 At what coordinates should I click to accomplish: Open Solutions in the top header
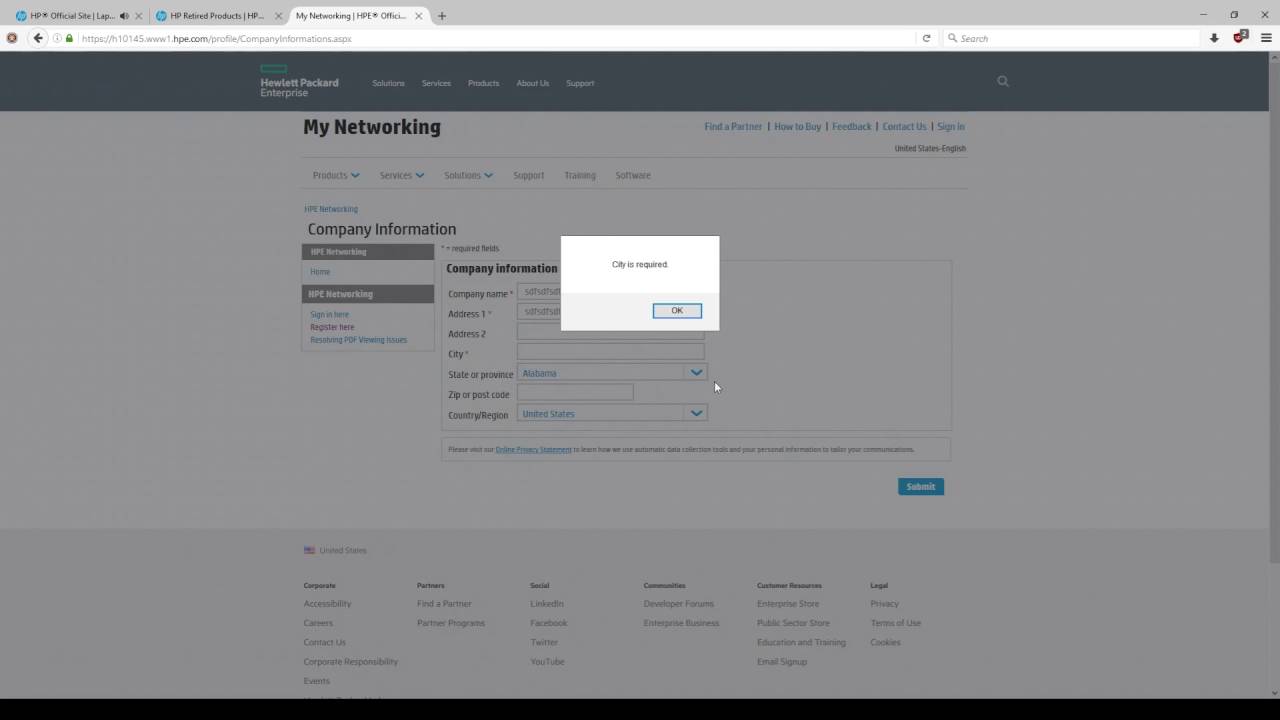click(388, 83)
